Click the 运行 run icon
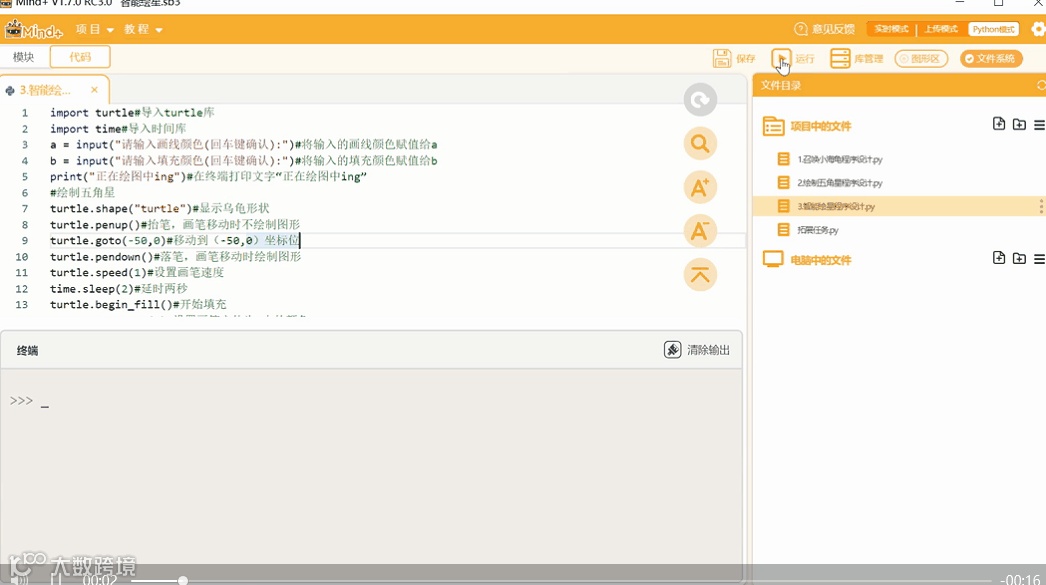 click(x=781, y=59)
